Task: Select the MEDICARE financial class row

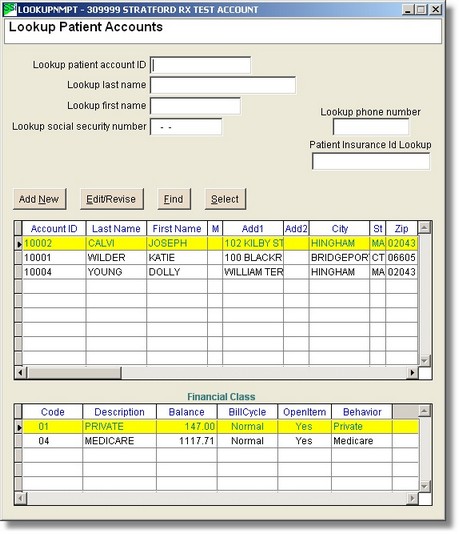Action: [220, 441]
